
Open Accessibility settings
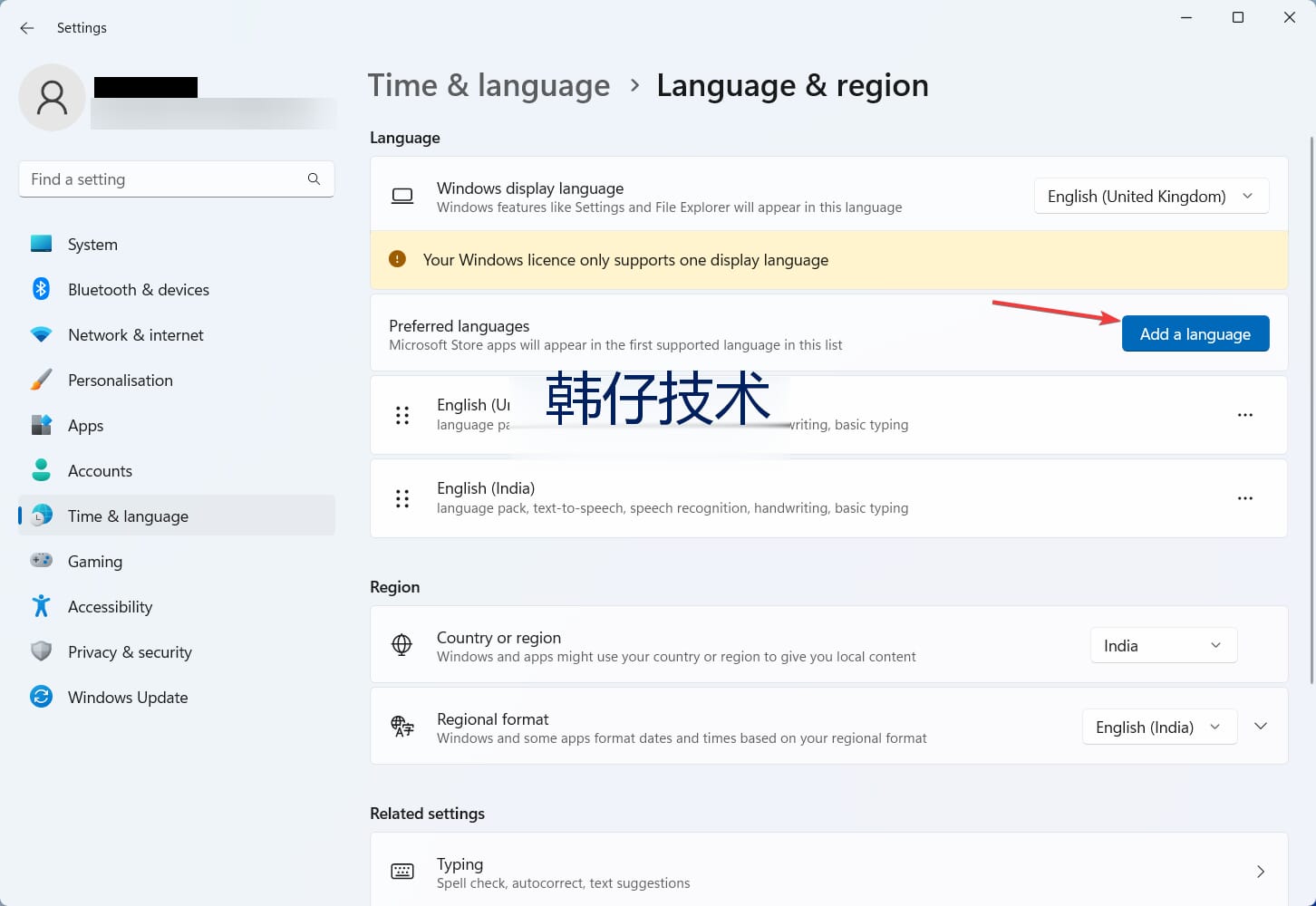click(177, 606)
